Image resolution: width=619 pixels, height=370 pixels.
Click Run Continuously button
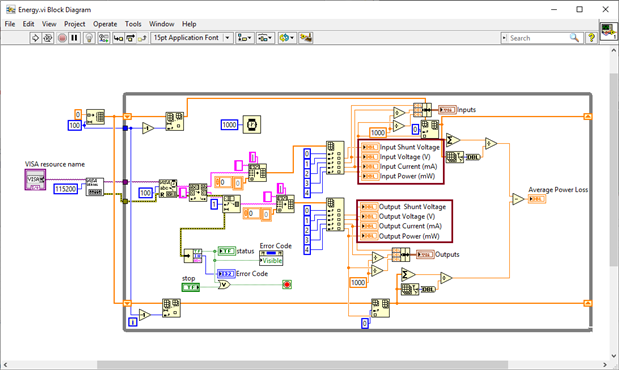tap(48, 38)
